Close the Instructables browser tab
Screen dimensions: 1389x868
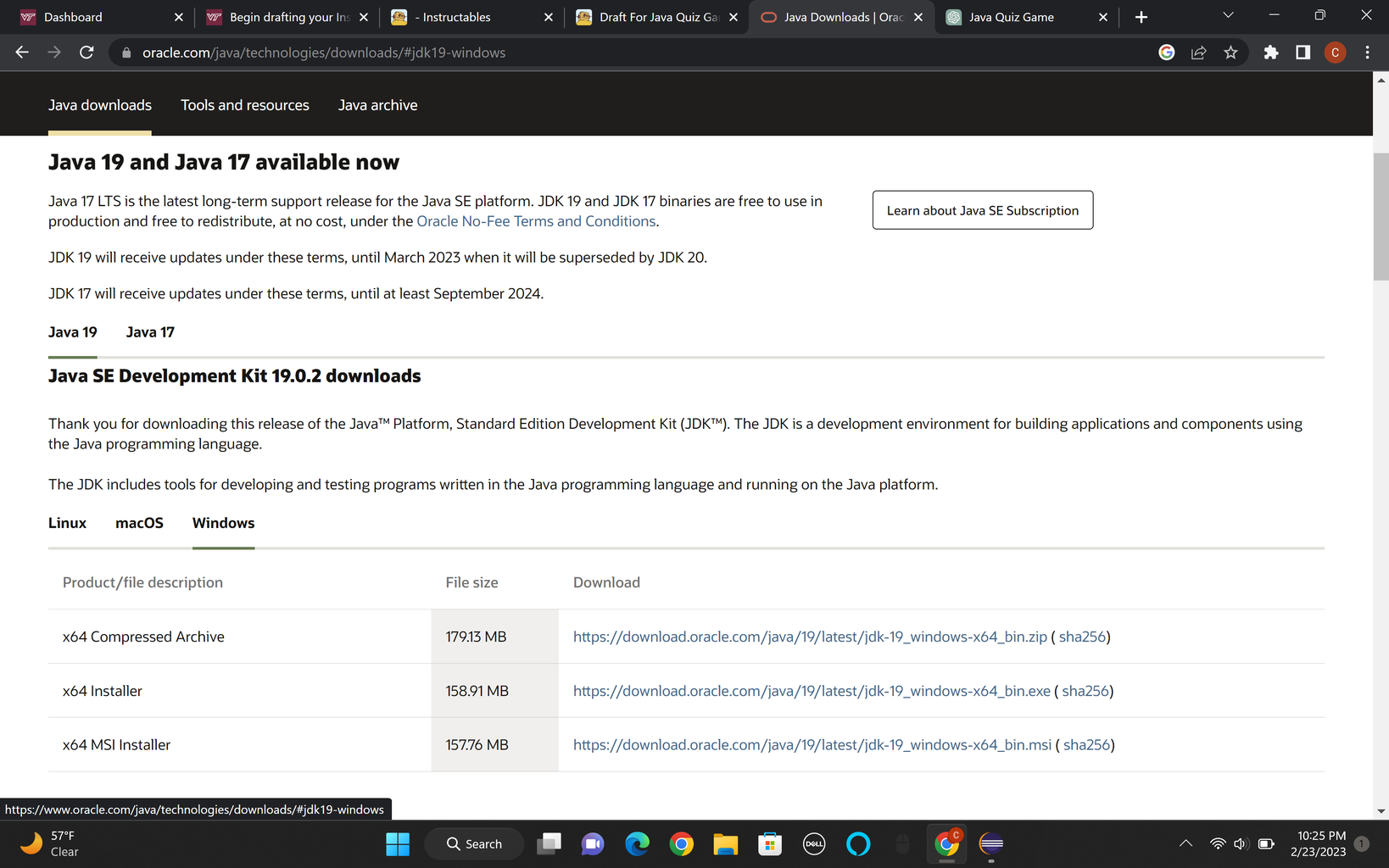[549, 17]
